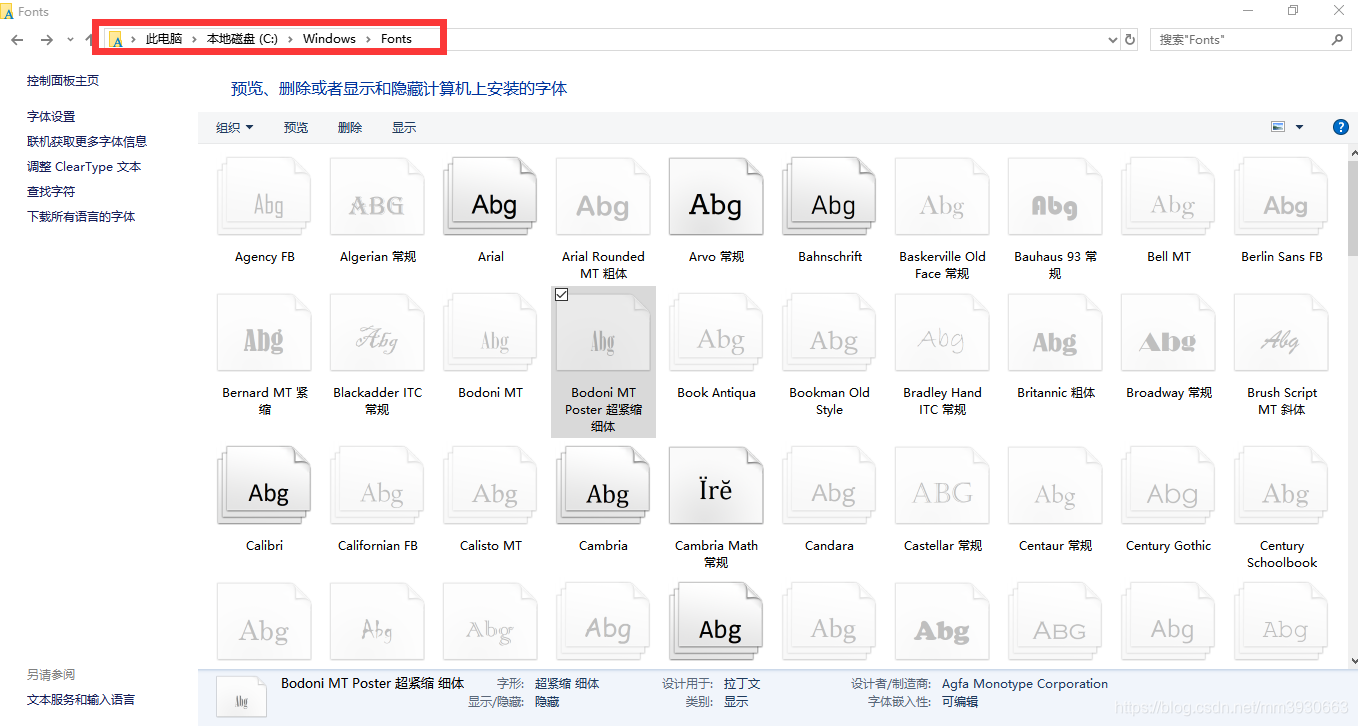The image size is (1358, 726).
Task: Uncheck the Bodoni MT Poster checkbox
Action: 561,295
